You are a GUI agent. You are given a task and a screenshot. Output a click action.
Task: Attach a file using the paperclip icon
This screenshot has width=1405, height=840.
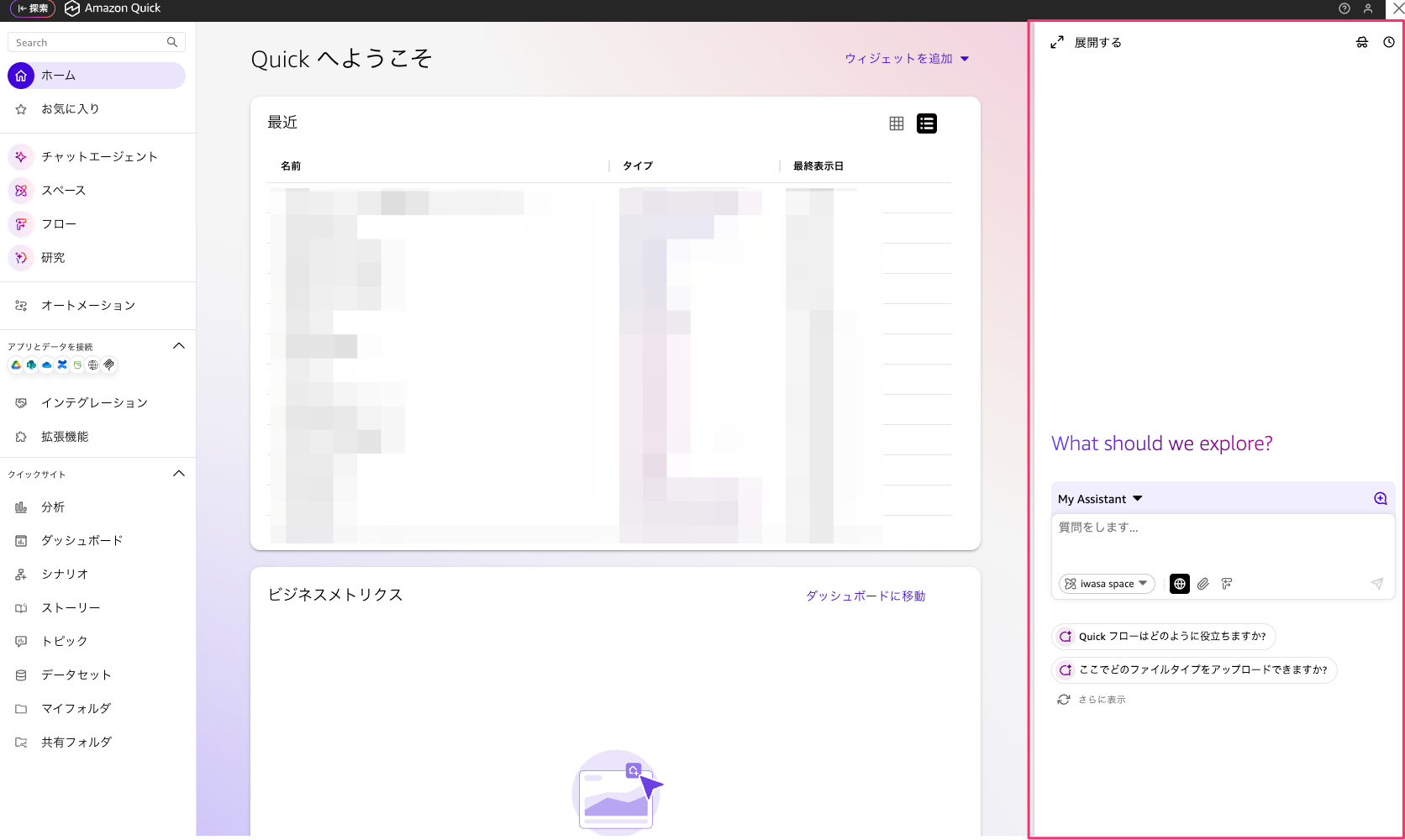tap(1203, 583)
